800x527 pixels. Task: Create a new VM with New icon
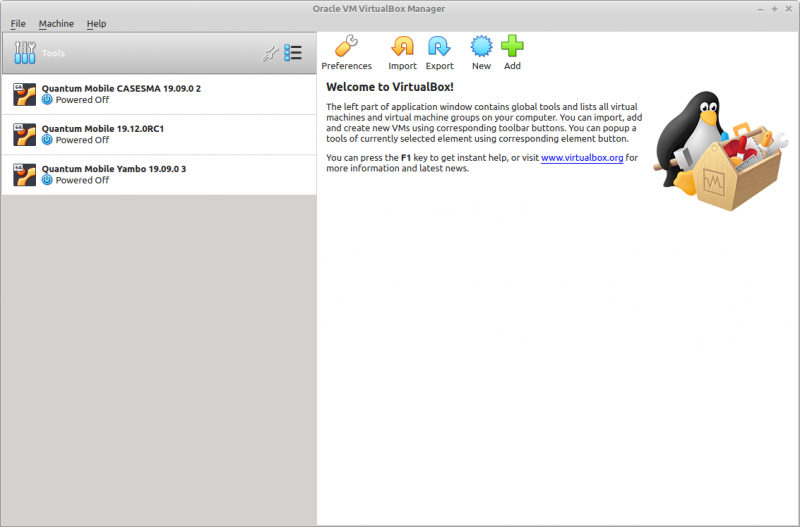tap(481, 46)
